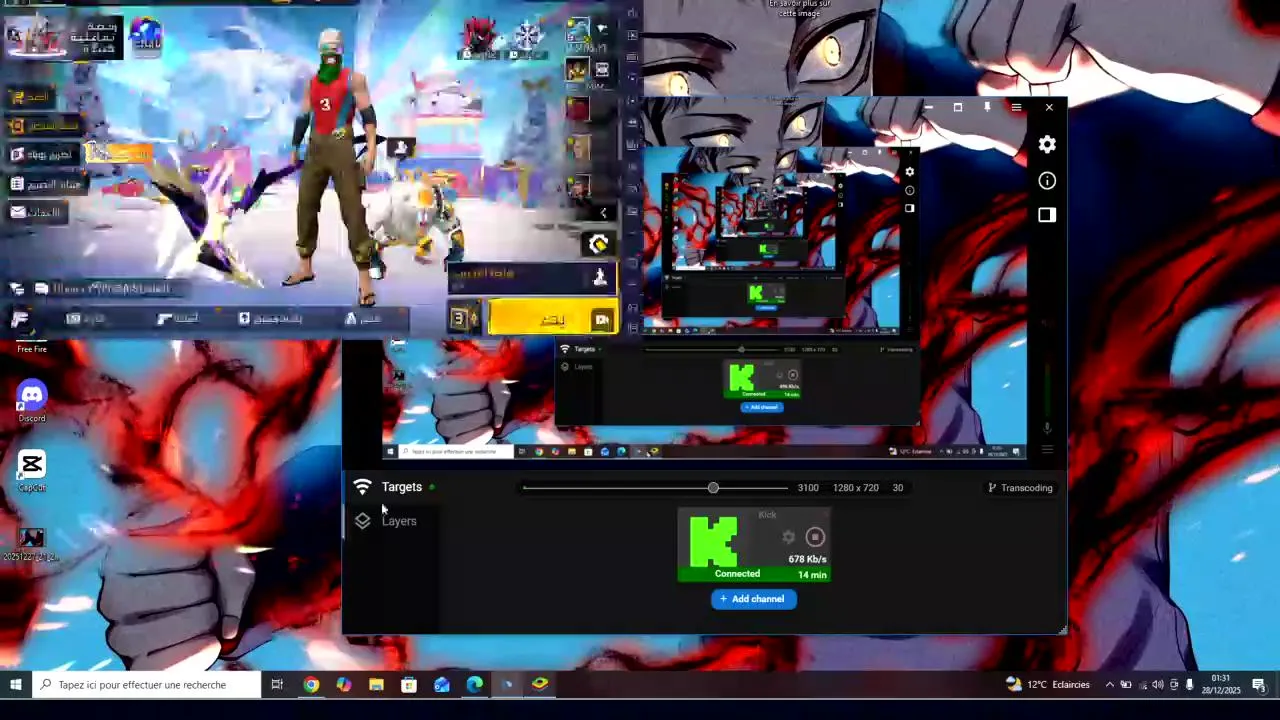Click the Add channel button

click(x=754, y=599)
